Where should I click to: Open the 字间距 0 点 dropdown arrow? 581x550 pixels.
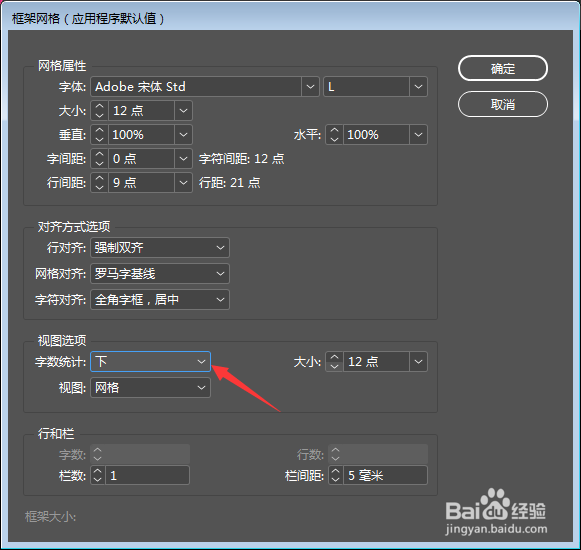tap(183, 159)
